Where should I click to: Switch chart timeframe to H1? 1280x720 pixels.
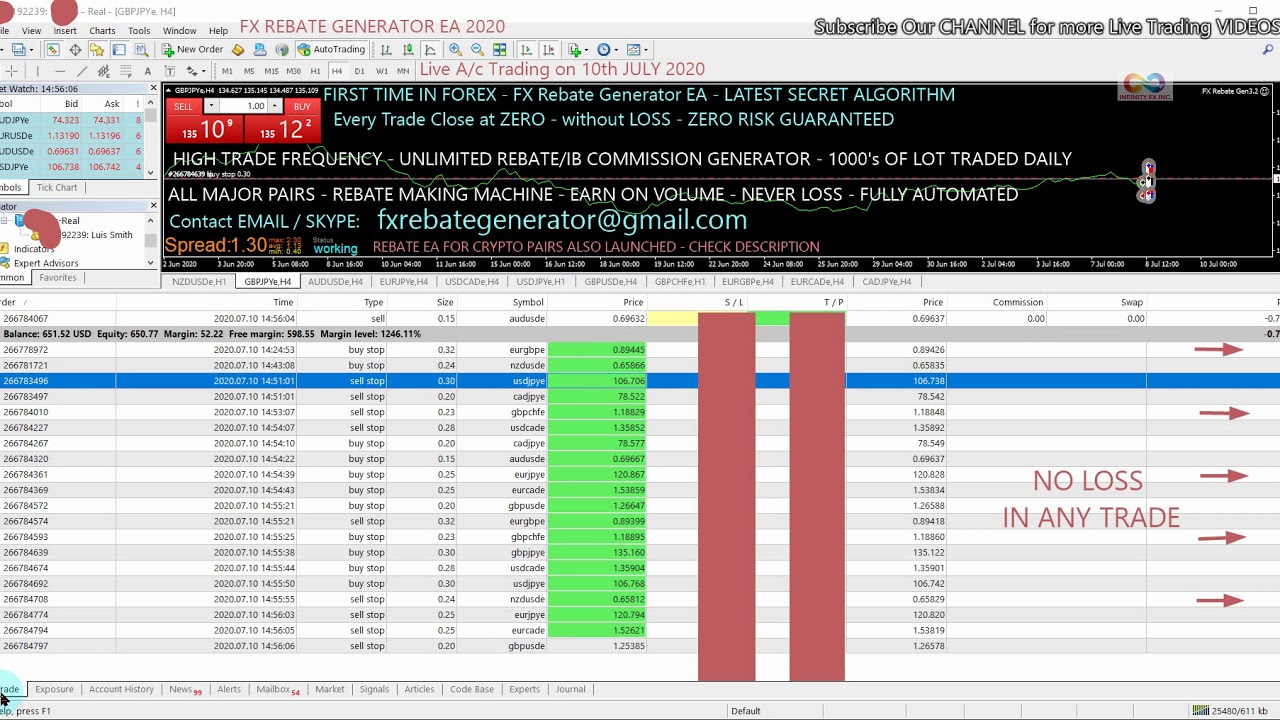(315, 71)
